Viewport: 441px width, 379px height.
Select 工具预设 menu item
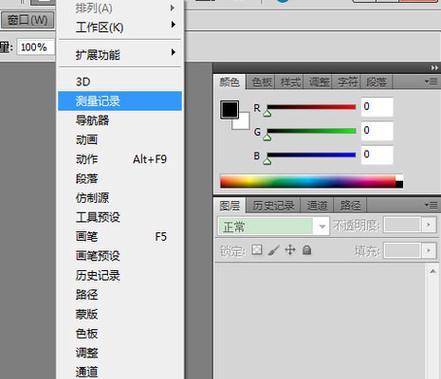(120, 217)
